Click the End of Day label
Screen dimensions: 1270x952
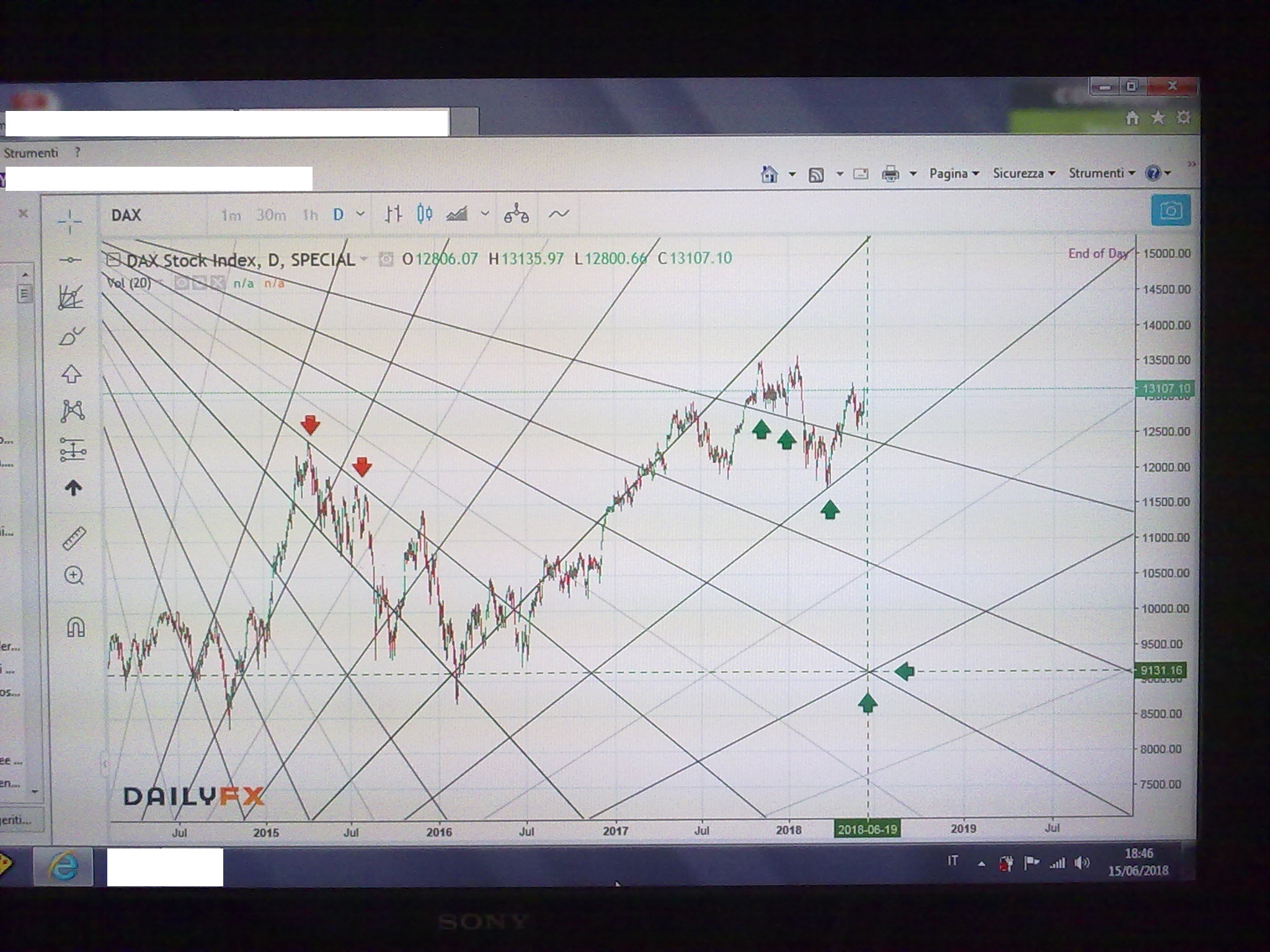coord(1098,253)
